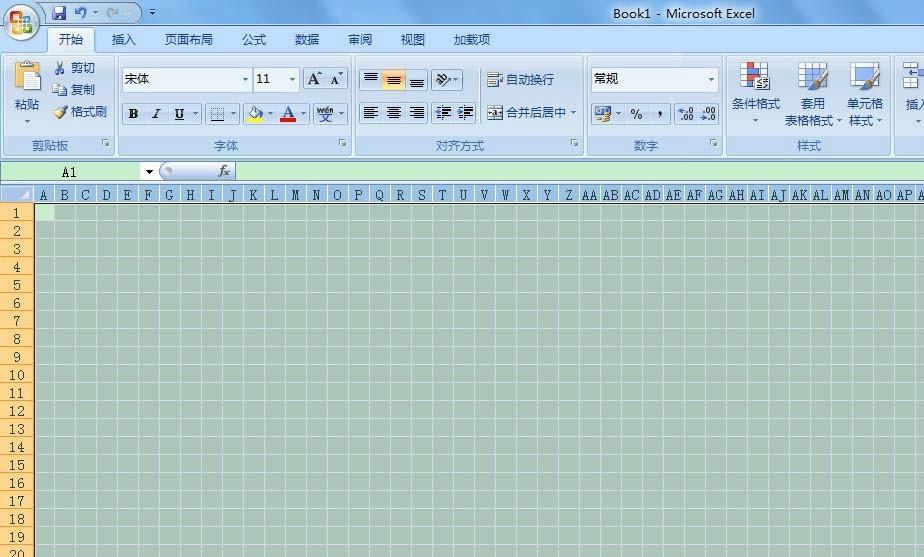Click the percent style icon
The height and width of the screenshot is (557, 924).
pyautogui.click(x=636, y=114)
